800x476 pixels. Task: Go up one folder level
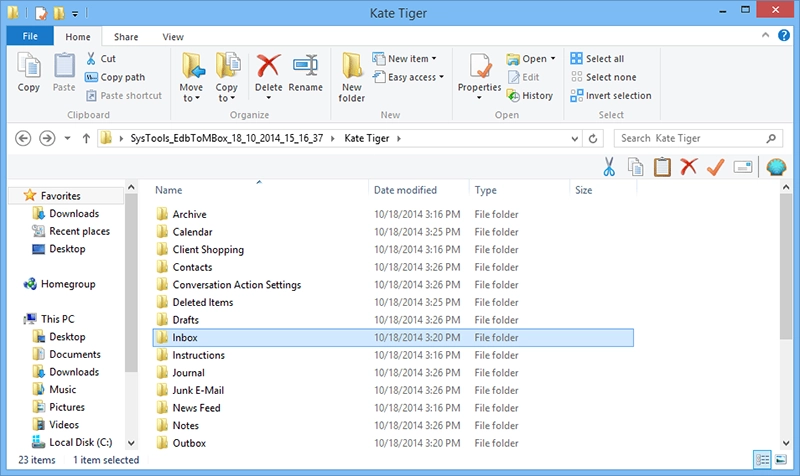point(86,138)
